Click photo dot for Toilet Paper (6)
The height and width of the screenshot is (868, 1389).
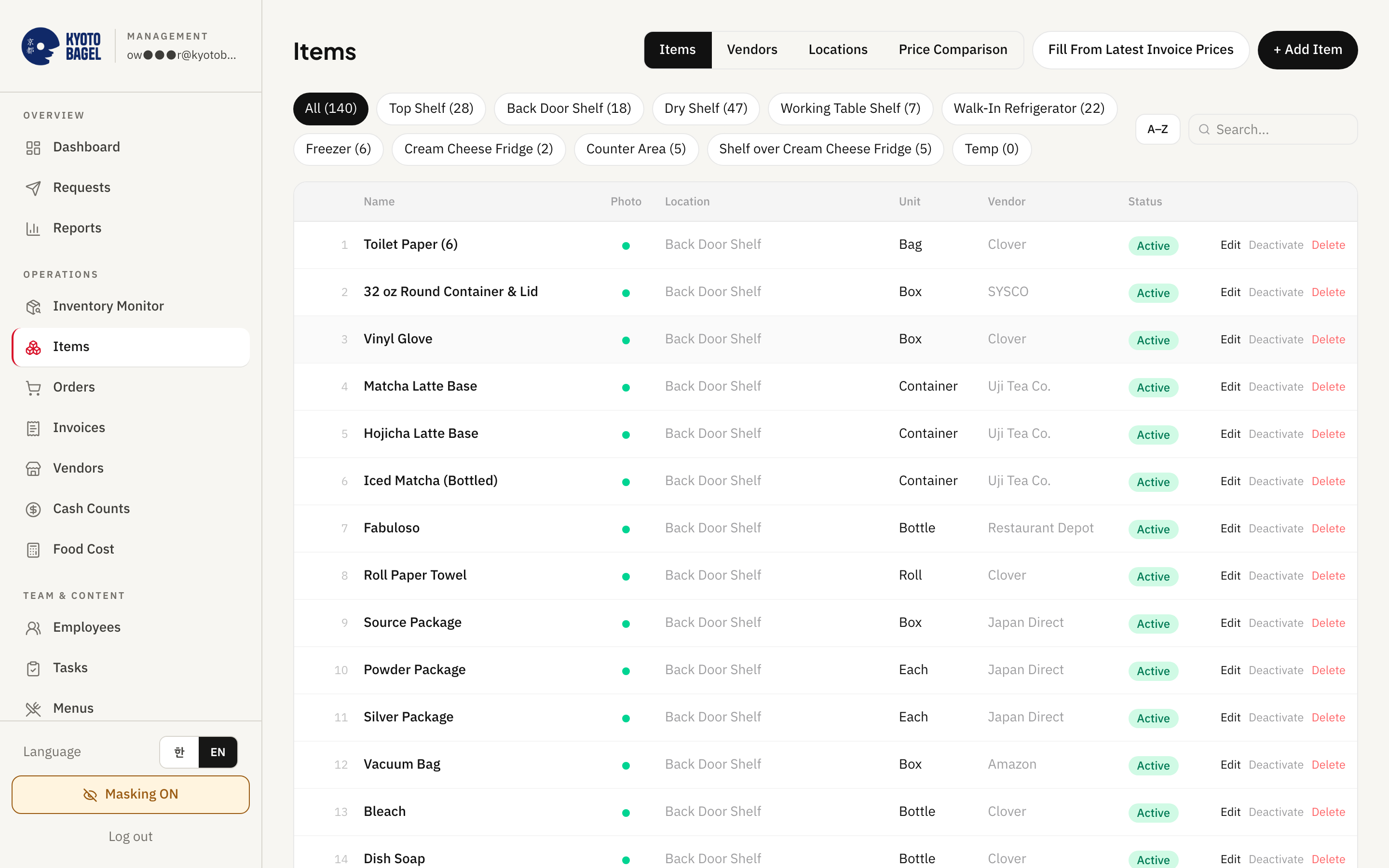pyautogui.click(x=626, y=246)
